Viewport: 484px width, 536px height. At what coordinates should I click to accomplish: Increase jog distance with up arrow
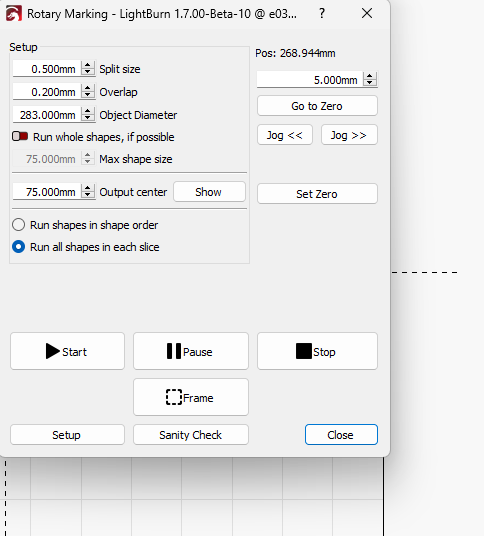[369, 76]
